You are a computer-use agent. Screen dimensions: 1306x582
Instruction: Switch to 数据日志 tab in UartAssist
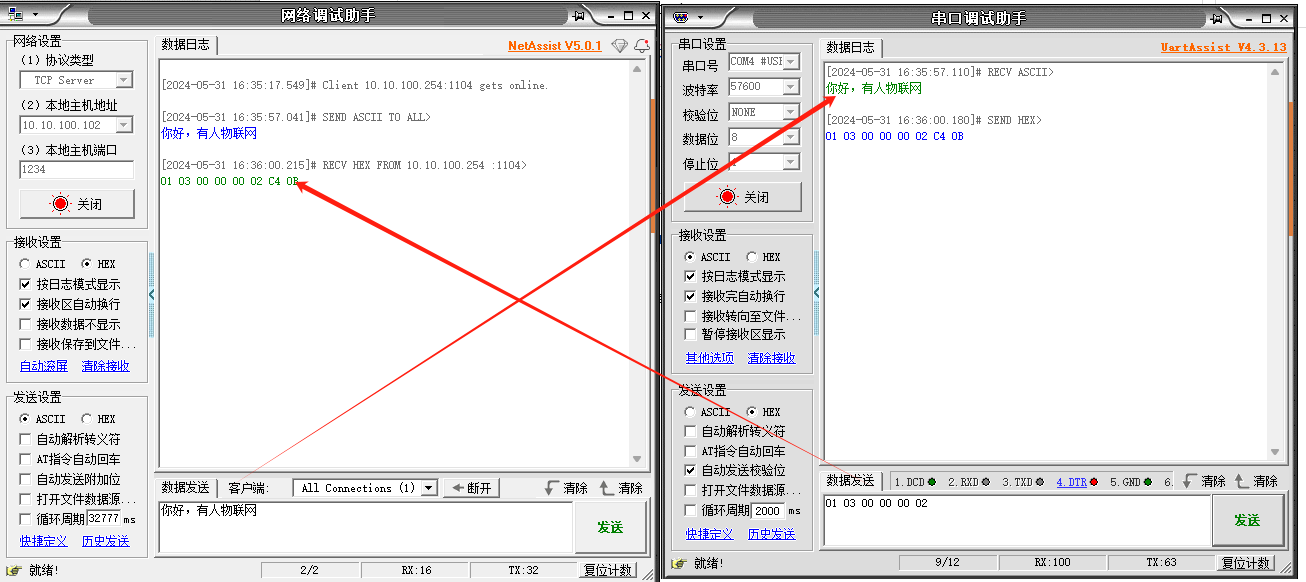850,47
